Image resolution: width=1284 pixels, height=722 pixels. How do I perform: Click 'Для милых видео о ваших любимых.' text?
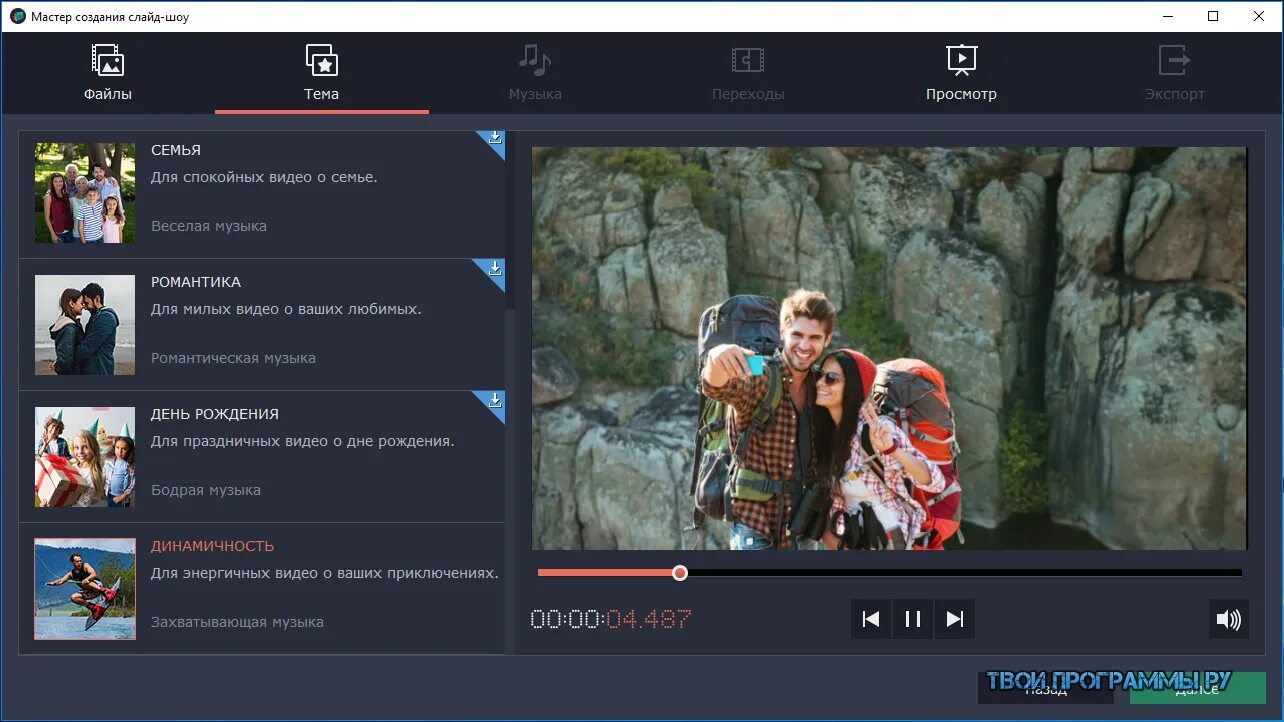pyautogui.click(x=286, y=309)
